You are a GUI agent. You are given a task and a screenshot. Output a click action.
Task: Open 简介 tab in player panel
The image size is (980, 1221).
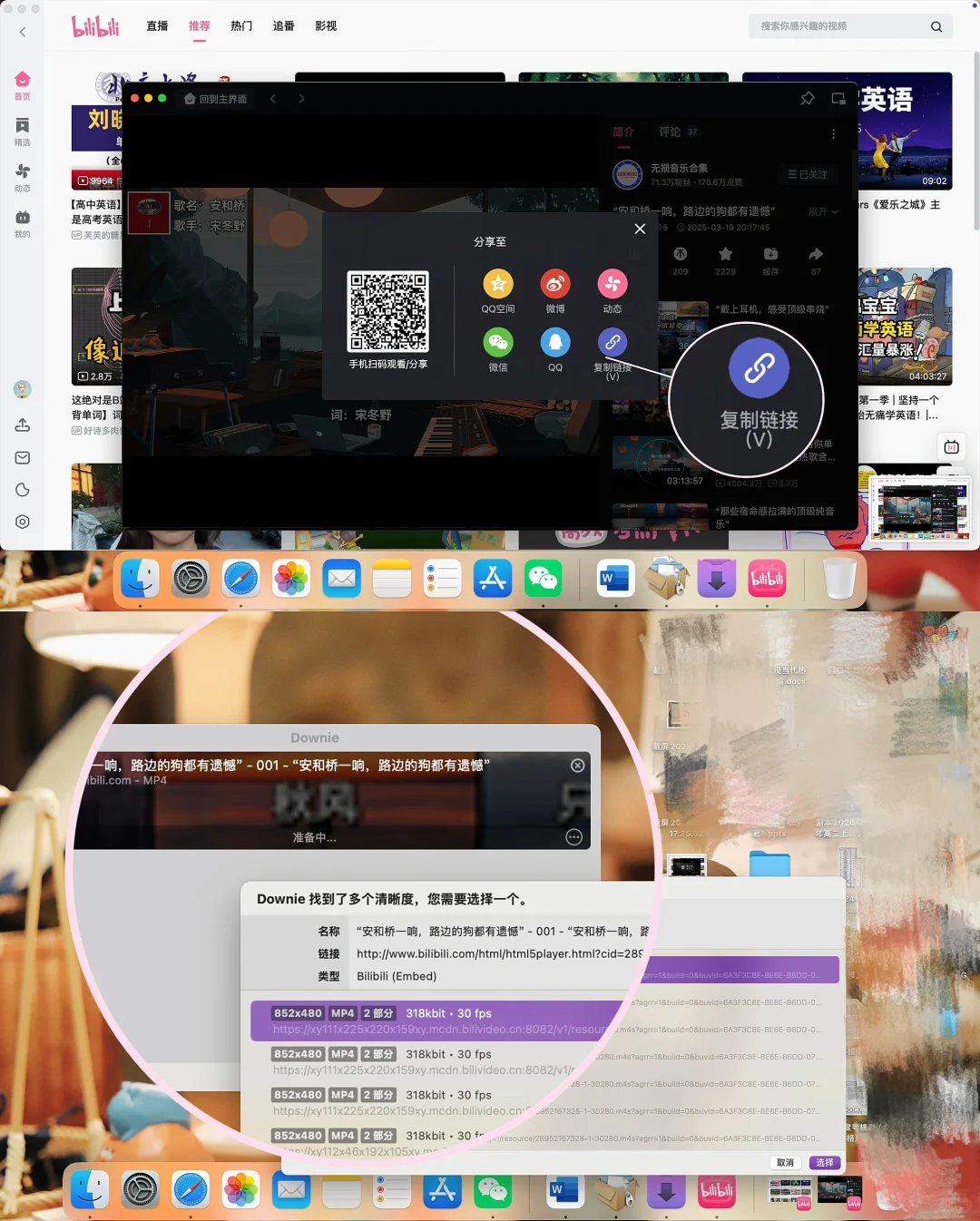pos(623,132)
